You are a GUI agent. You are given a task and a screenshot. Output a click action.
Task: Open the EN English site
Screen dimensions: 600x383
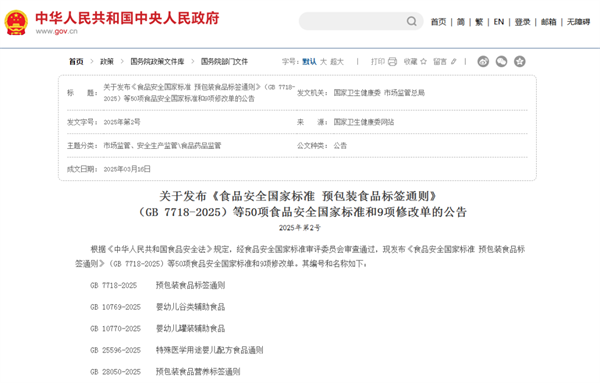coord(499,22)
